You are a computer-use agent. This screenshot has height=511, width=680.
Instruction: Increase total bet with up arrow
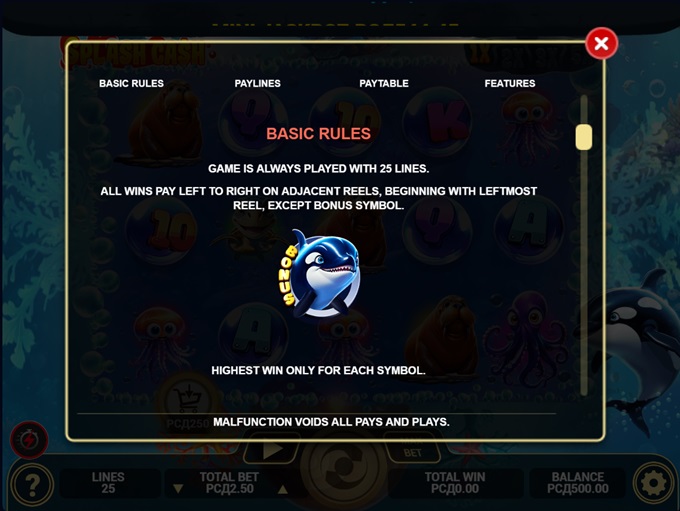(x=283, y=489)
